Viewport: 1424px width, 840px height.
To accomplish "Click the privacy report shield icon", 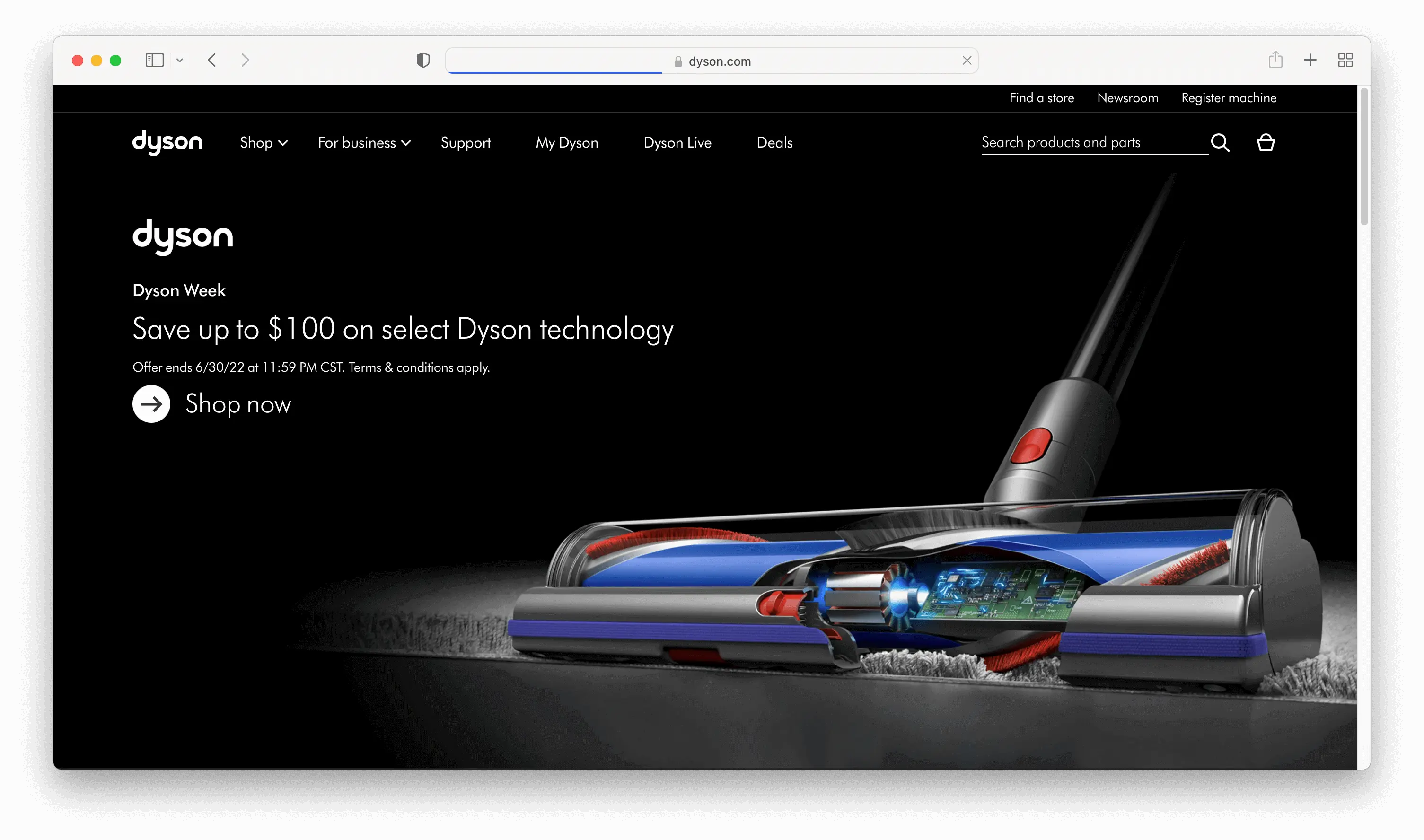I will 423,60.
